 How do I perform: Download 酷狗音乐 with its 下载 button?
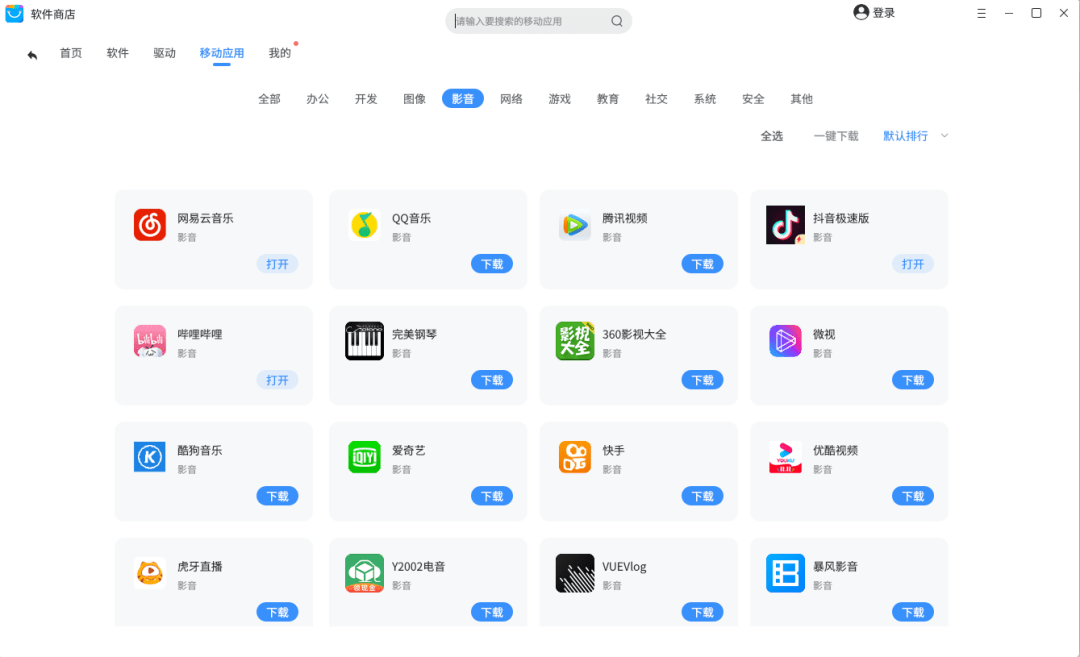tap(278, 496)
